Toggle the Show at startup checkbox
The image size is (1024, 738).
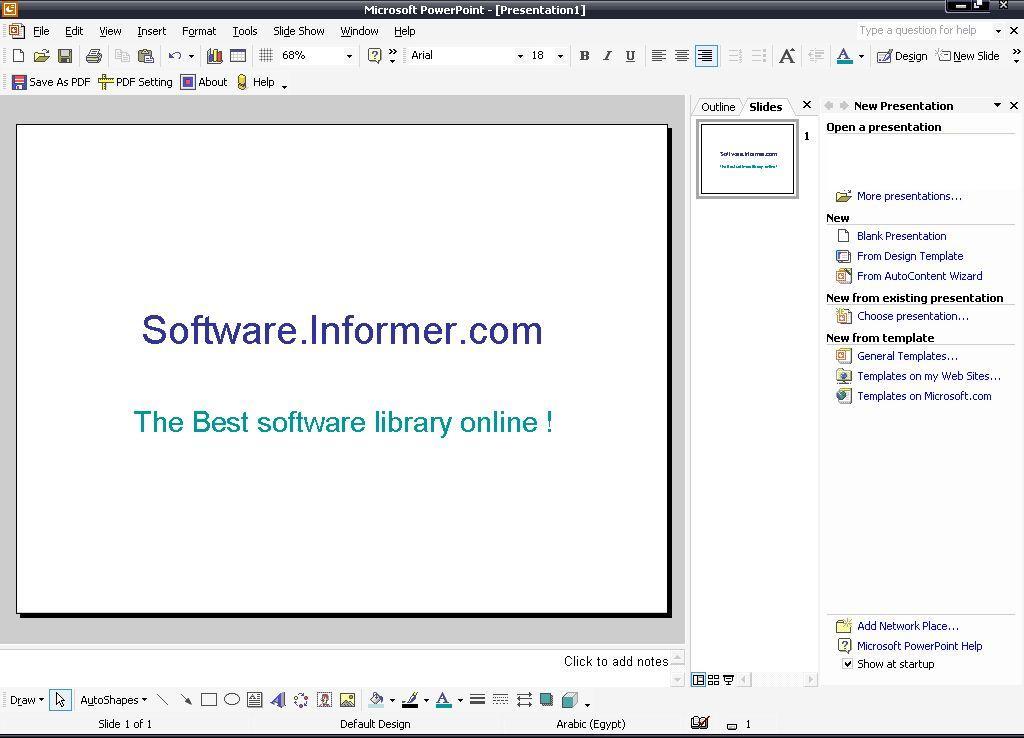[x=848, y=664]
